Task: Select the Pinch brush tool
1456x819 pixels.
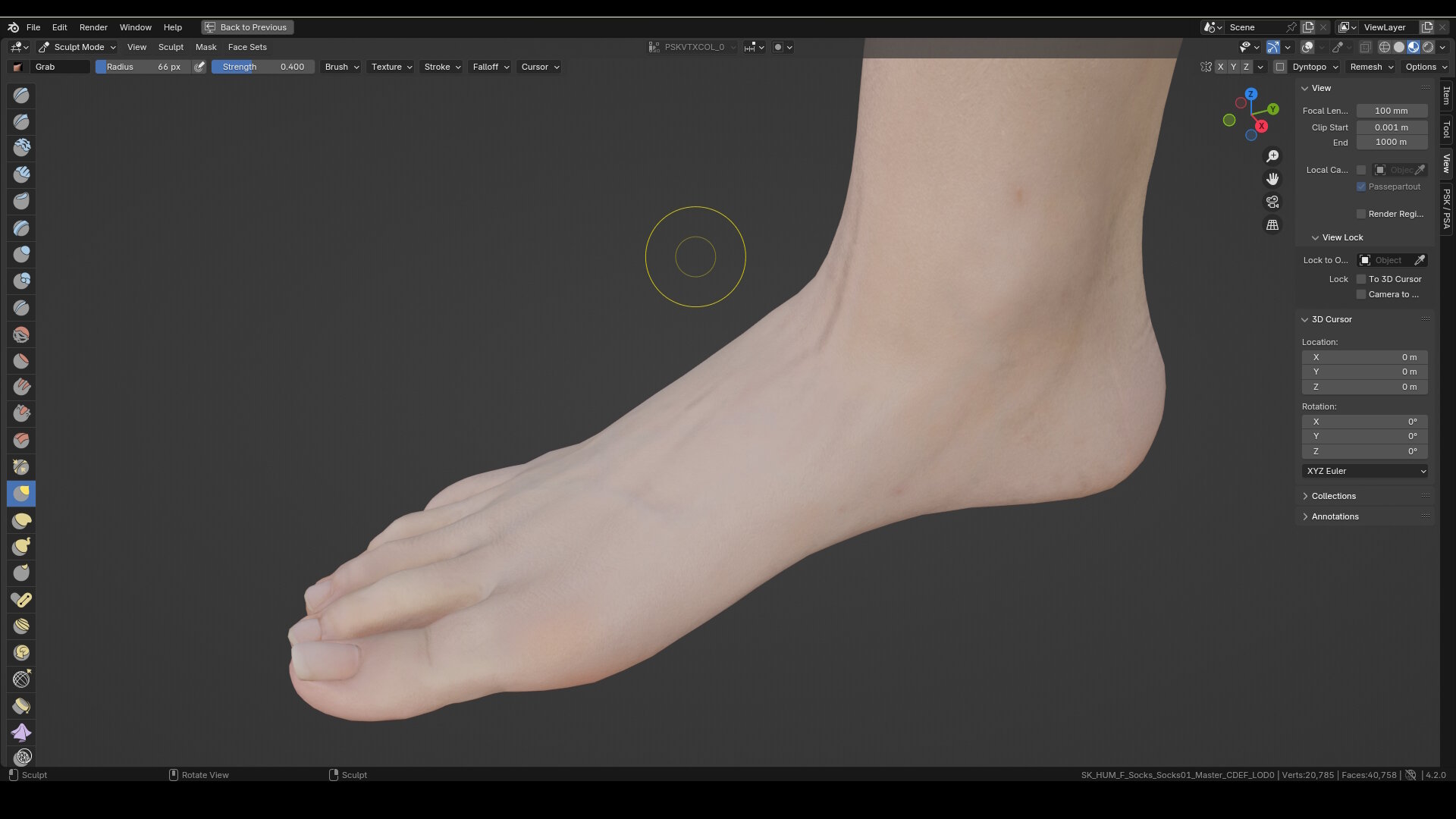Action: tap(21, 466)
